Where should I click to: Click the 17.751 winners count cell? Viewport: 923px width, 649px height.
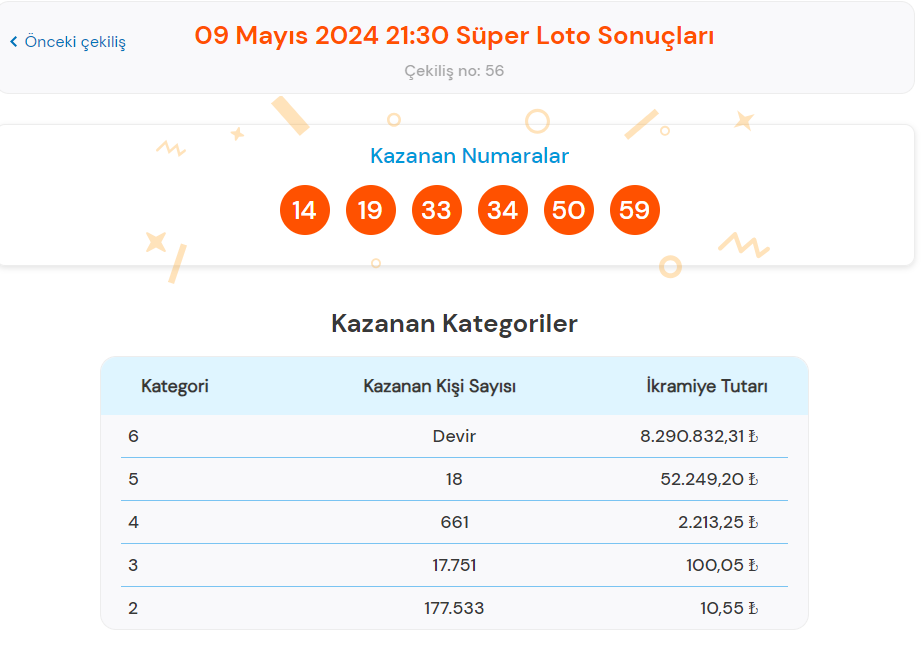(x=454, y=565)
